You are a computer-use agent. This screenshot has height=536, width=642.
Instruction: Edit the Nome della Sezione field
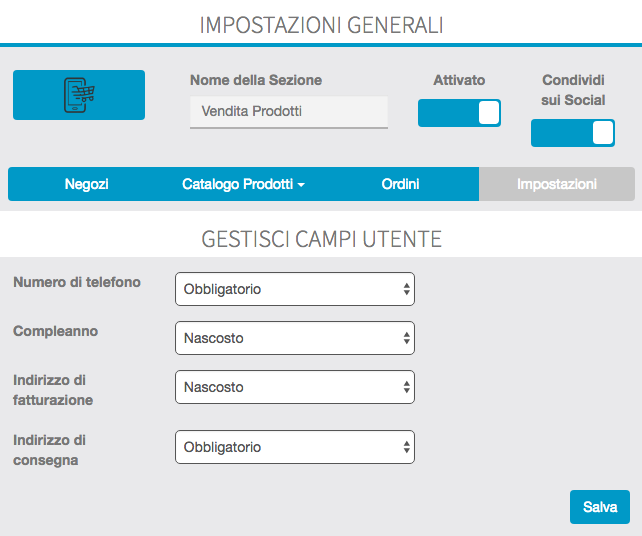(x=288, y=112)
